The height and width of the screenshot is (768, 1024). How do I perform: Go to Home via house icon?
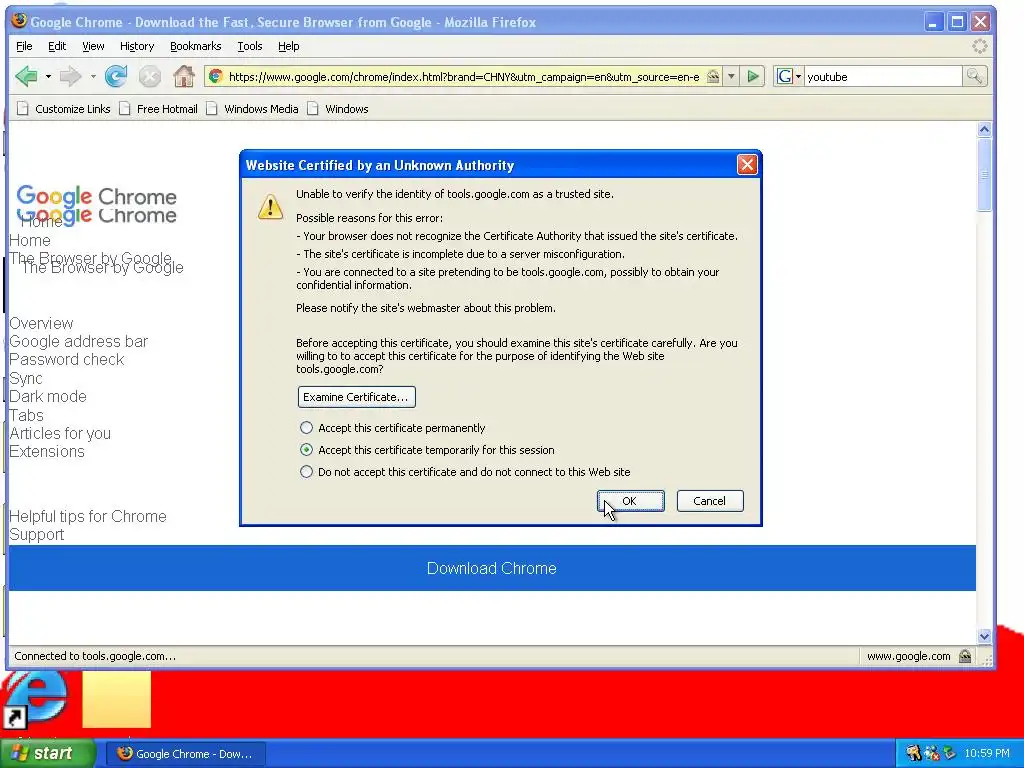184,76
